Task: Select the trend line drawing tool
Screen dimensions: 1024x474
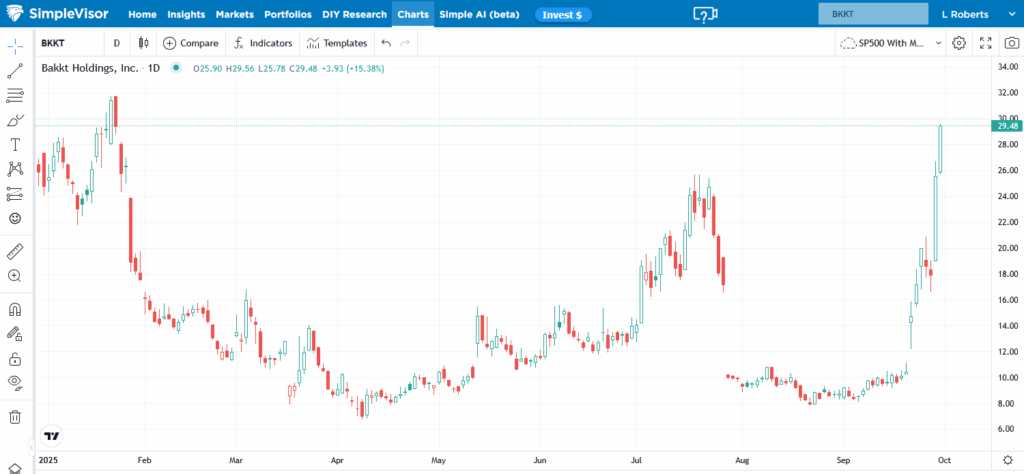Action: pyautogui.click(x=15, y=71)
